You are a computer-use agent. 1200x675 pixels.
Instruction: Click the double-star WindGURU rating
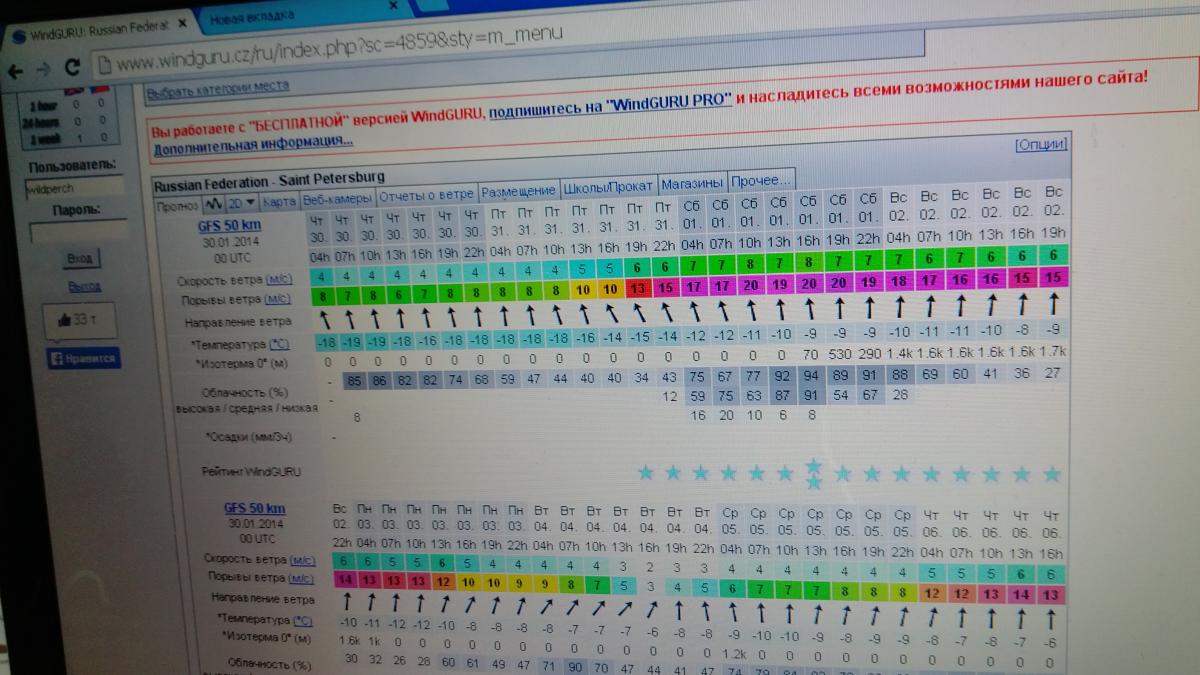pos(814,473)
